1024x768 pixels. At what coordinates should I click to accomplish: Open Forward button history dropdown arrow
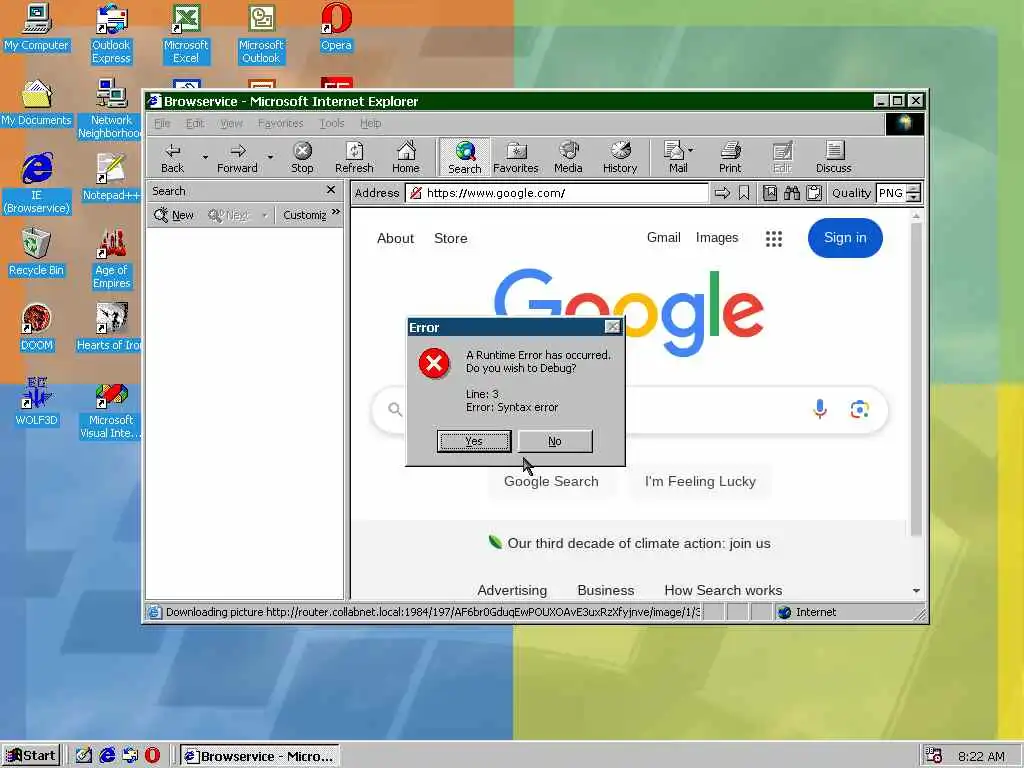point(270,157)
